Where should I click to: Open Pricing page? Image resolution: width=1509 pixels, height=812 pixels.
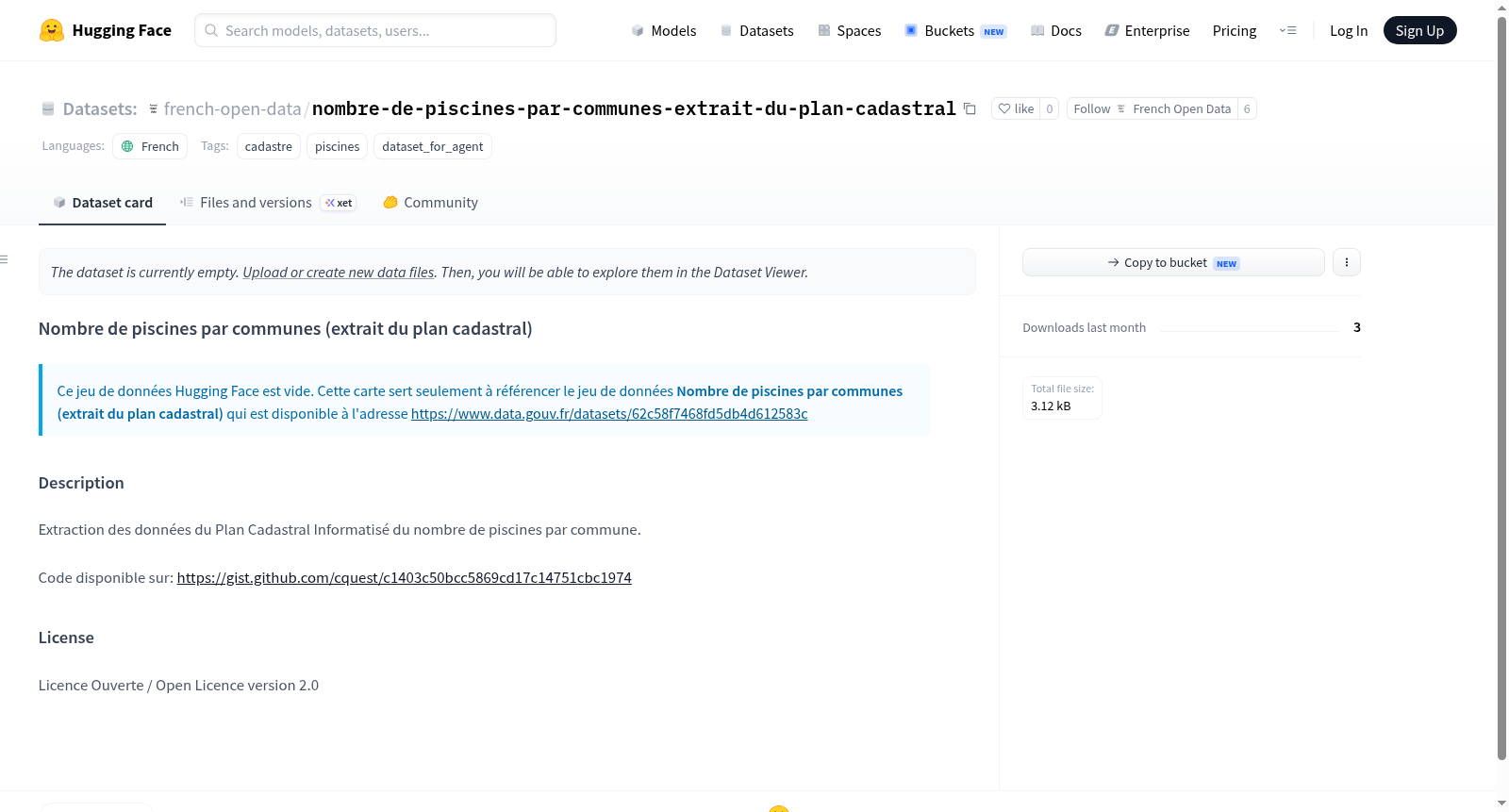(1235, 30)
